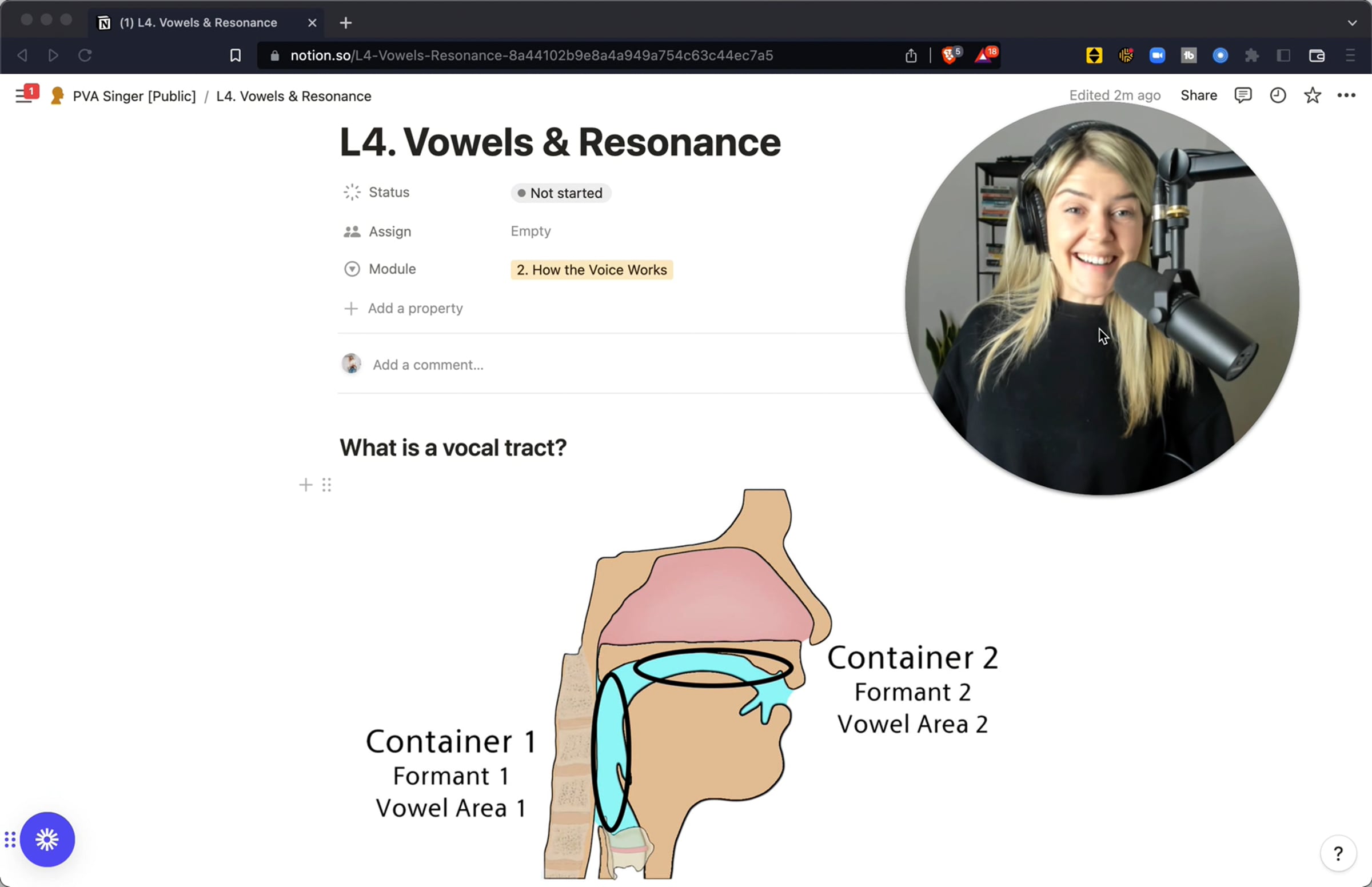Toggle the browser bookmark icon
The width and height of the screenshot is (1372, 887).
(235, 56)
